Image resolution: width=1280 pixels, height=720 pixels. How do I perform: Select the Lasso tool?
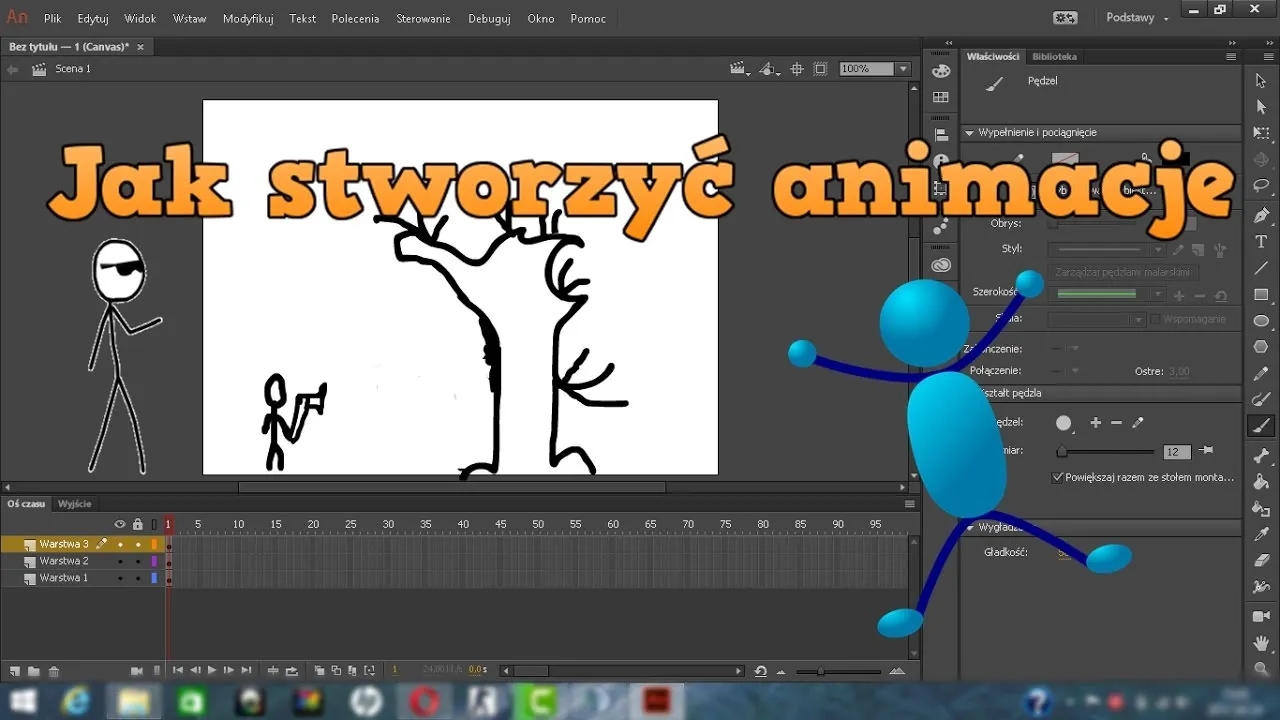point(1261,185)
